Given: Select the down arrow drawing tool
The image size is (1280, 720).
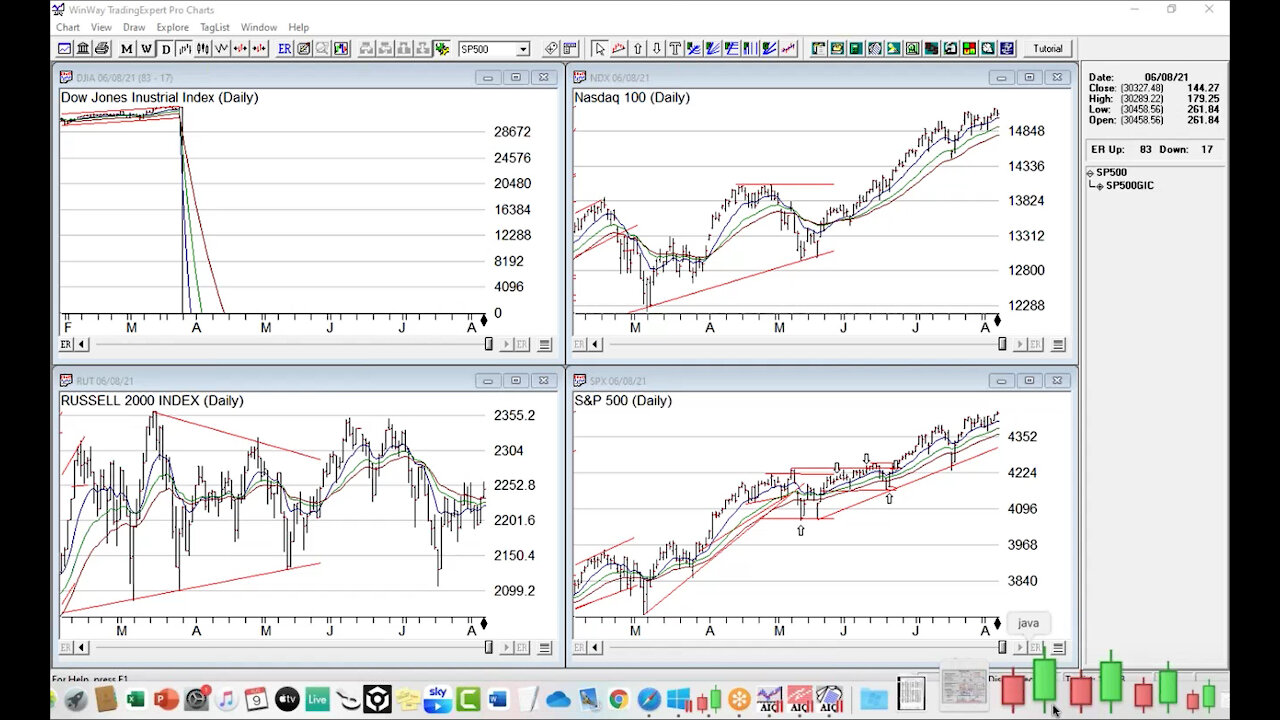Looking at the screenshot, I should pyautogui.click(x=656, y=48).
